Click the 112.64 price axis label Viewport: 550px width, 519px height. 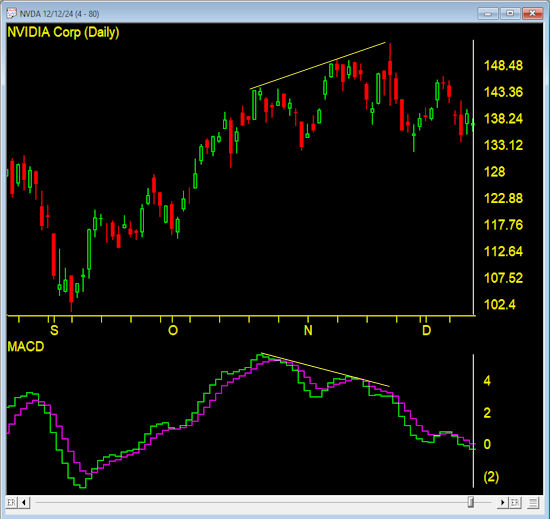[503, 251]
